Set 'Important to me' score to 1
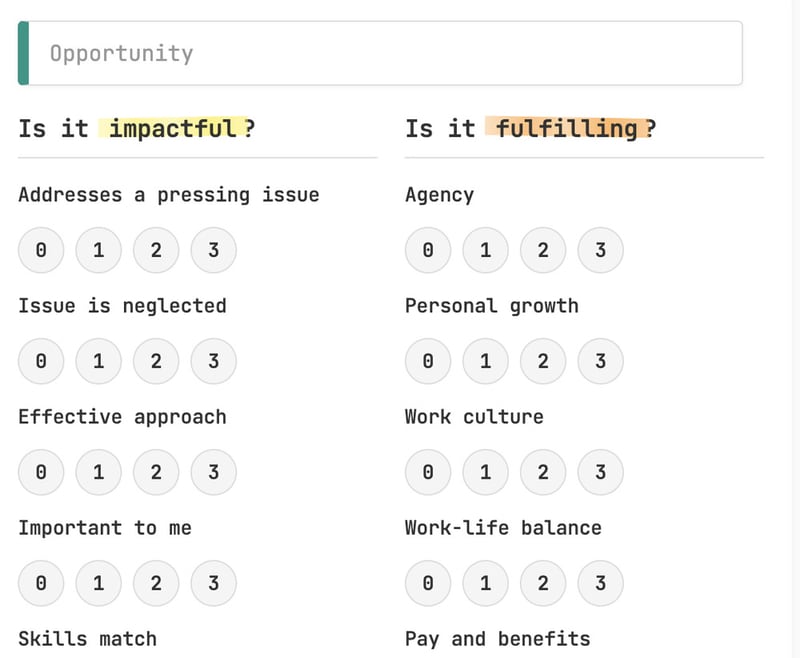The width and height of the screenshot is (800, 658). (x=98, y=583)
